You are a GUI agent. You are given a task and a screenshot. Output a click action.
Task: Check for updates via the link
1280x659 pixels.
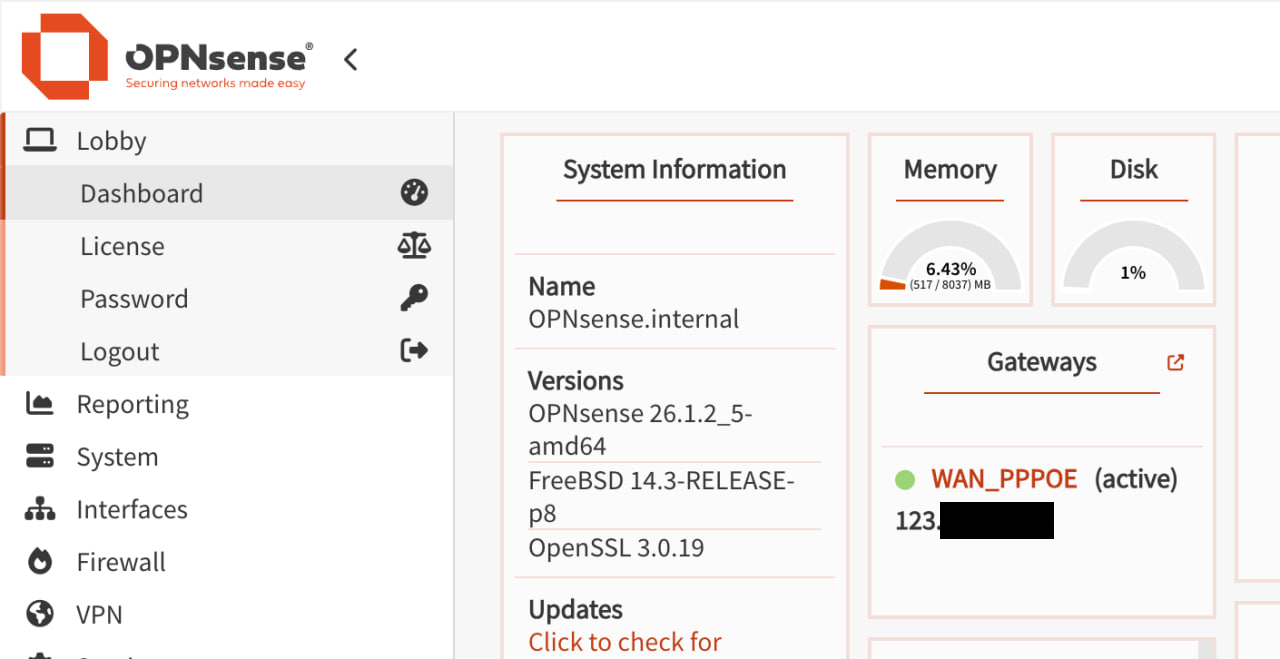tap(624, 641)
